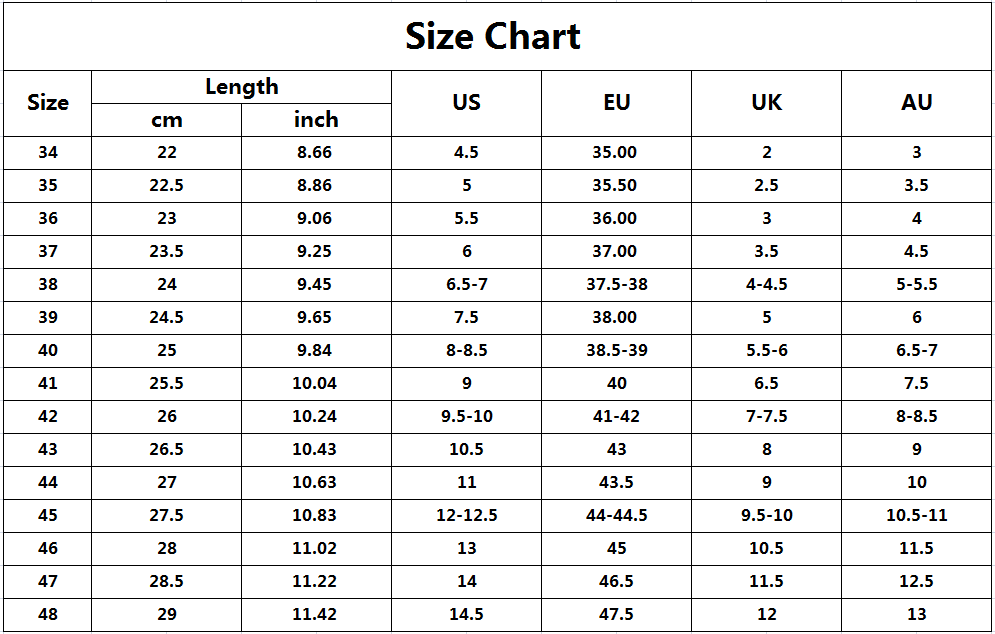Select the EU column header

click(x=616, y=102)
